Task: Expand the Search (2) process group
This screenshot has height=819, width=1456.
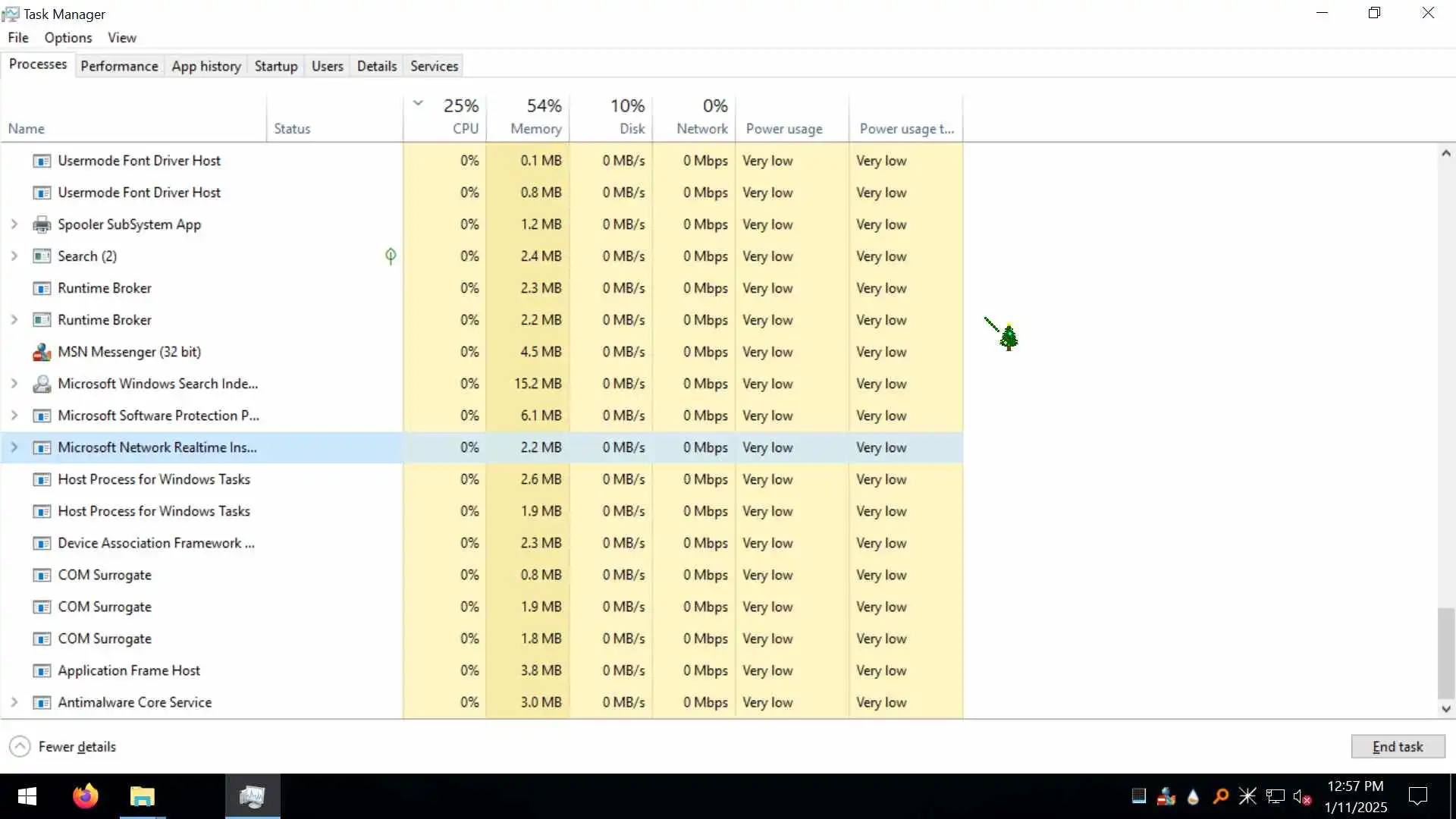Action: [14, 256]
